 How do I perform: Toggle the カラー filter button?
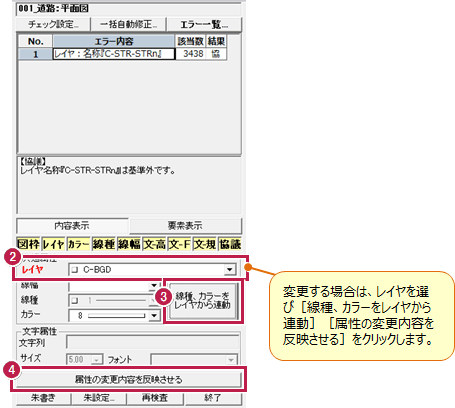(x=78, y=244)
